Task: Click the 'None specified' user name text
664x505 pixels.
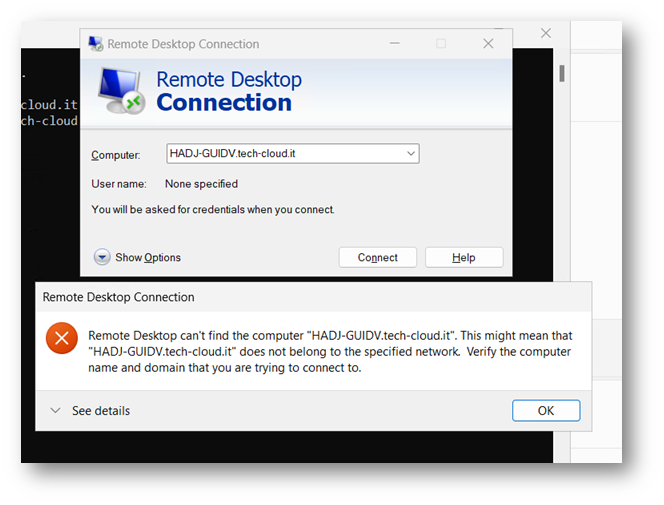Action: pos(201,184)
